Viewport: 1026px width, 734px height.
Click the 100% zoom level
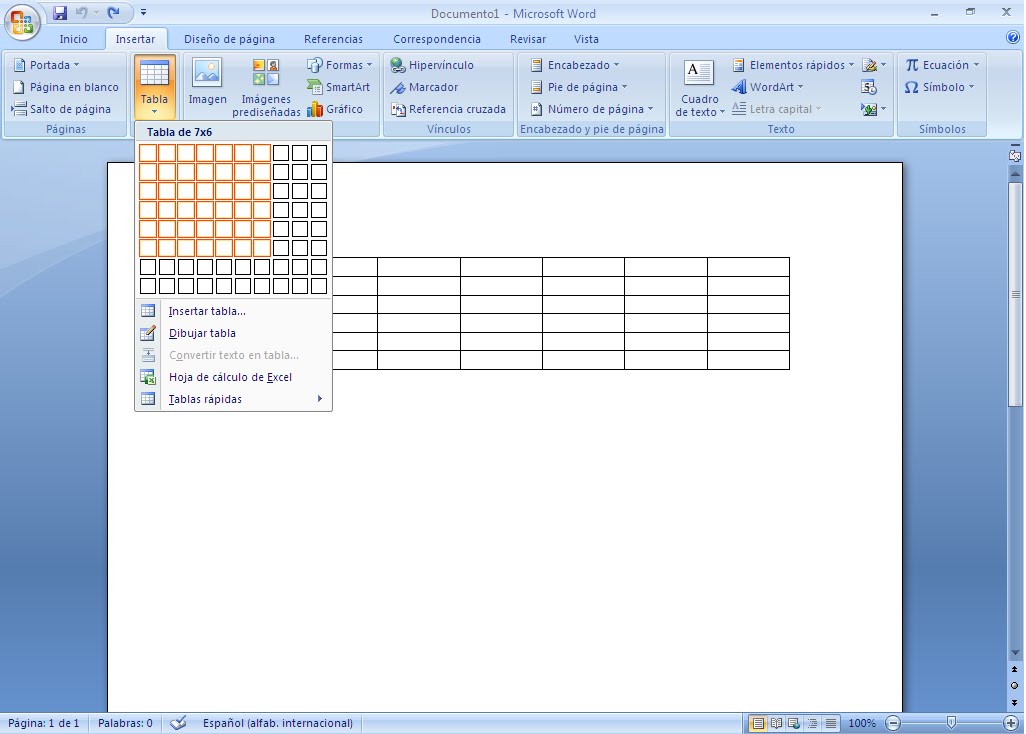pos(862,724)
